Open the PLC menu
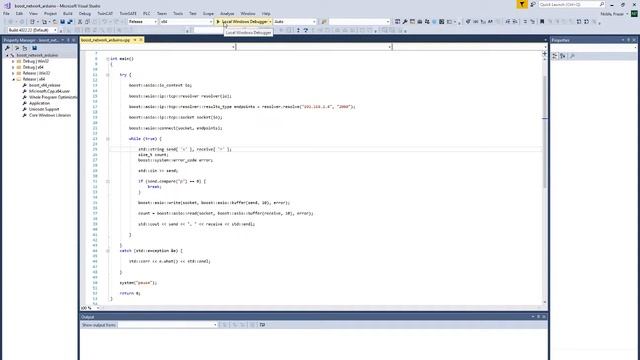The height and width of the screenshot is (360, 640). coord(147,13)
